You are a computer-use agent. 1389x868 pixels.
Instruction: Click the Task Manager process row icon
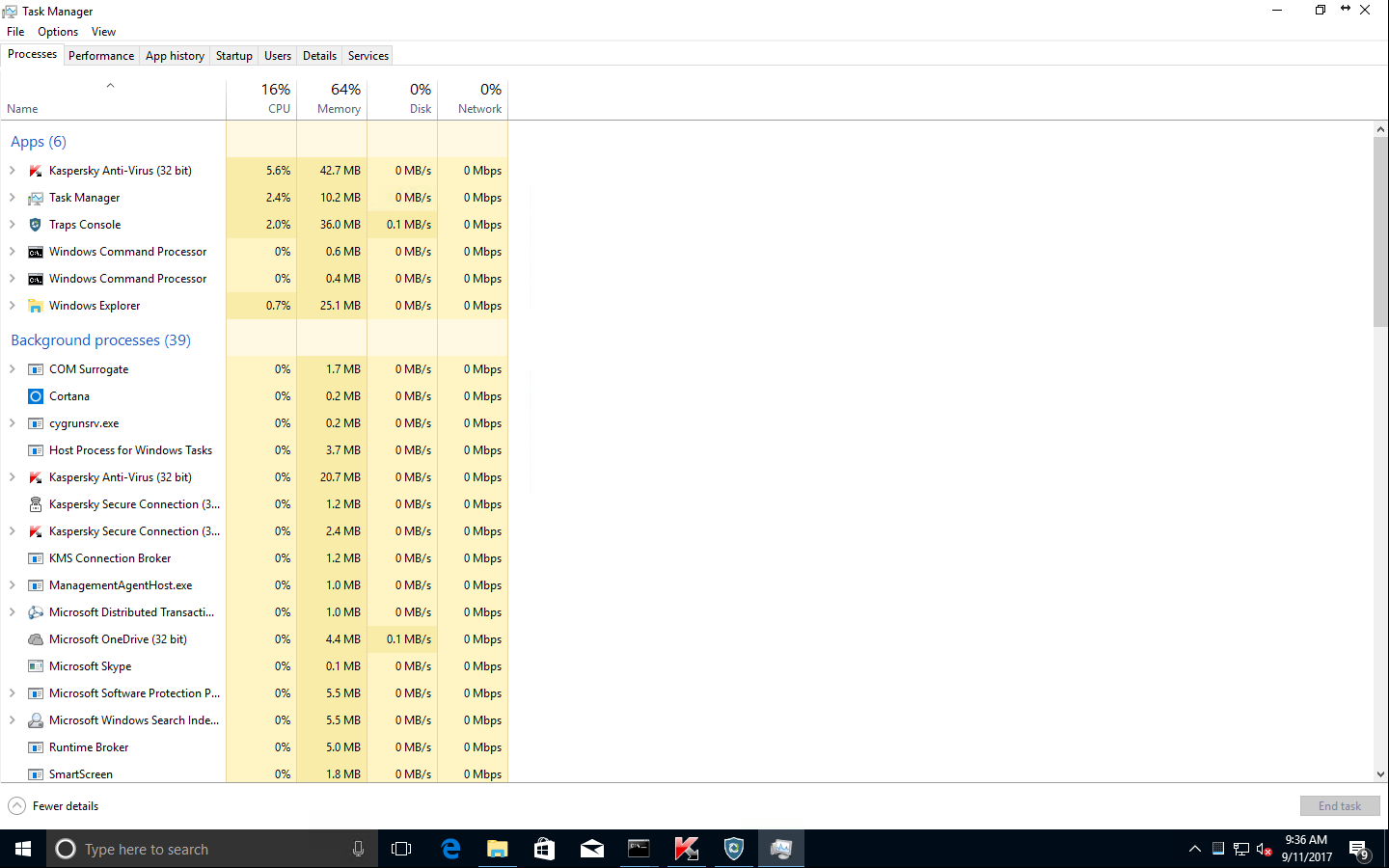36,198
